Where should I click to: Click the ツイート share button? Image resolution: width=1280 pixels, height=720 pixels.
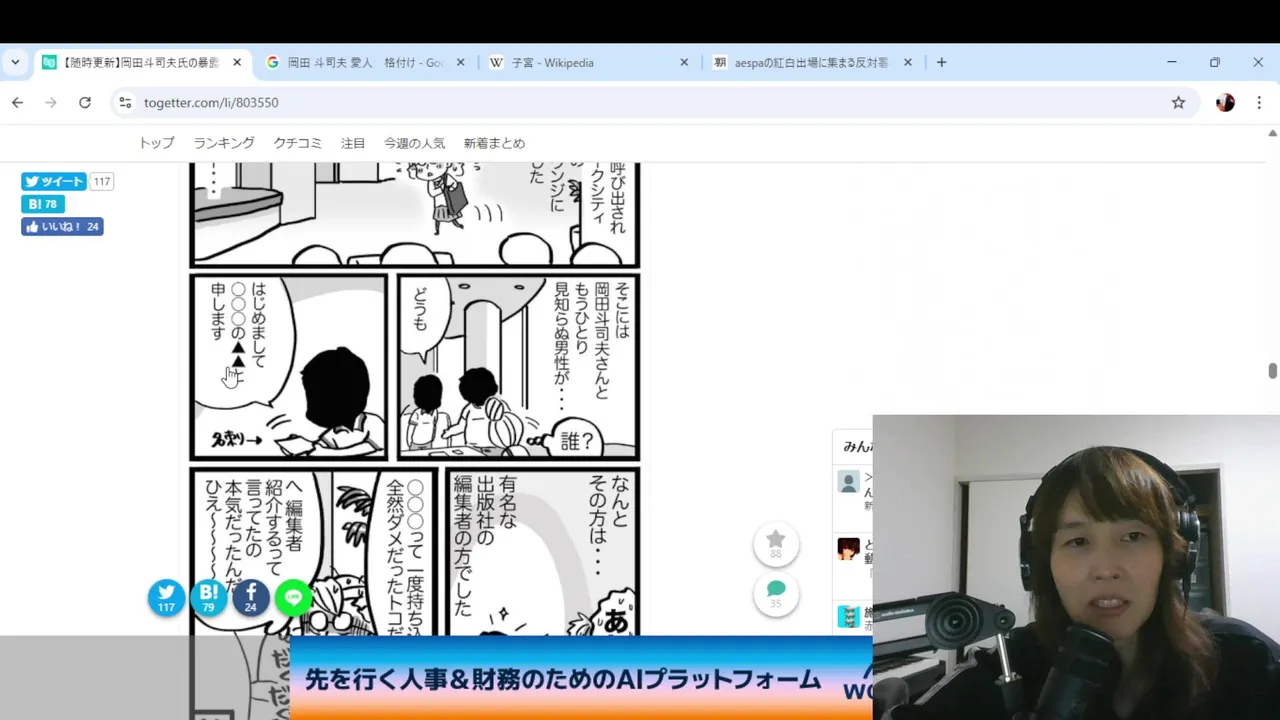54,181
